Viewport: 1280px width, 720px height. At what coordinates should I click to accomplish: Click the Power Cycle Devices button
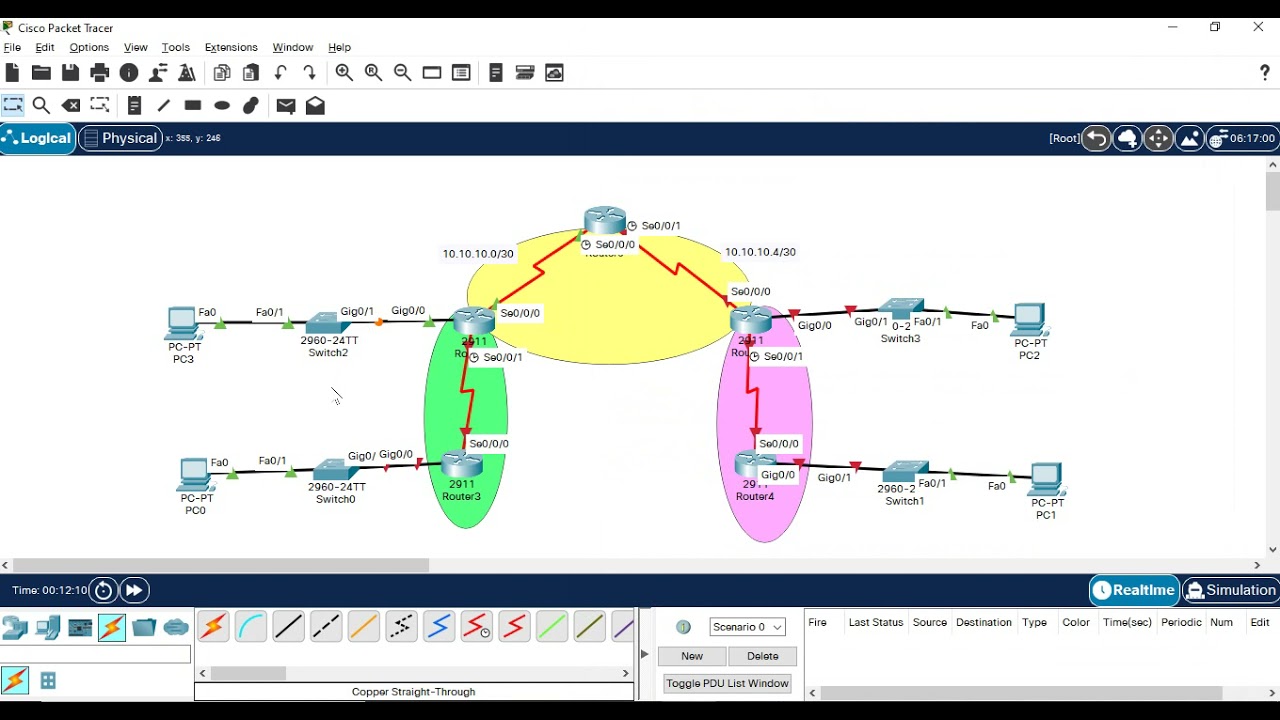click(103, 590)
